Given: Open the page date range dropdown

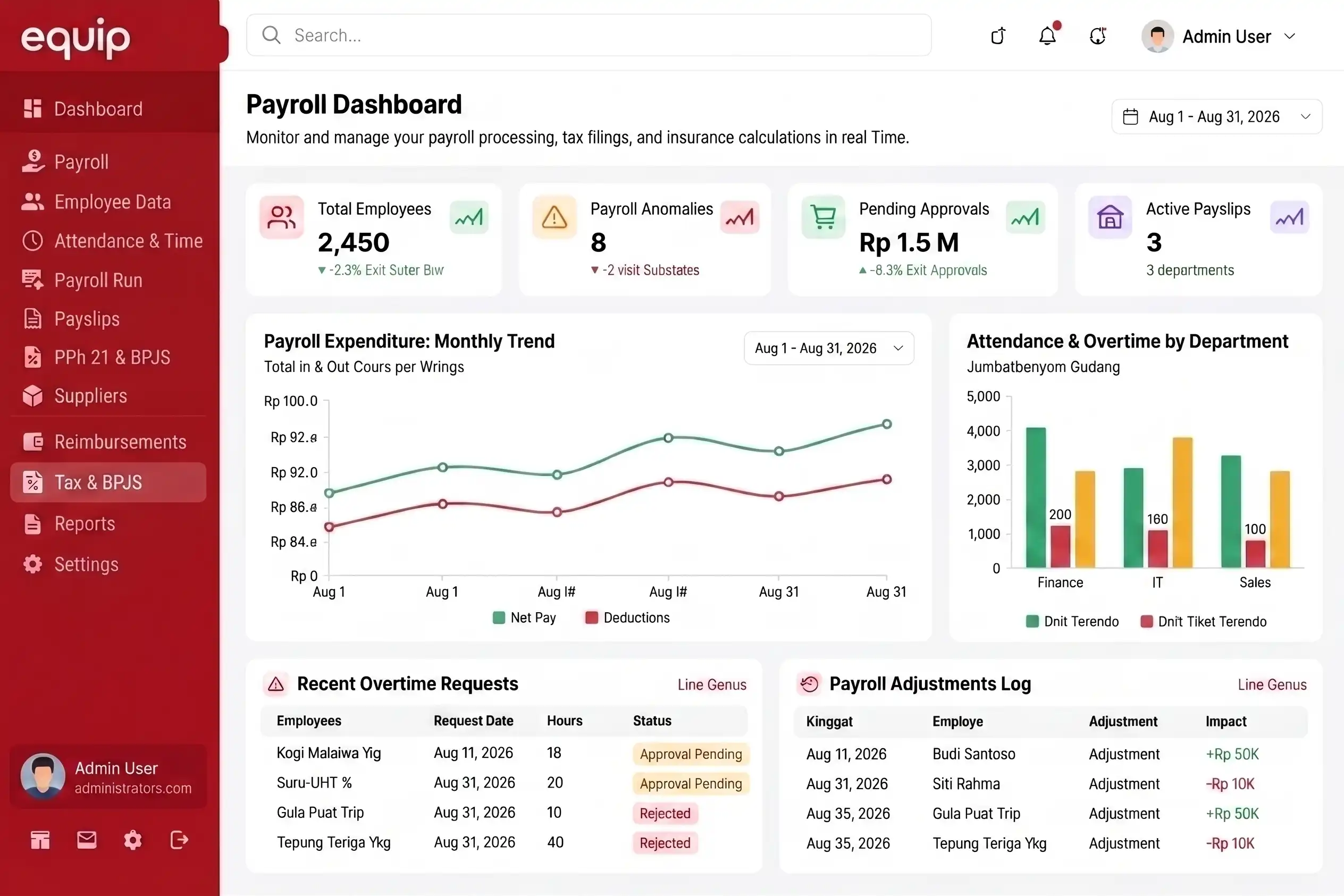Looking at the screenshot, I should click(x=1216, y=116).
